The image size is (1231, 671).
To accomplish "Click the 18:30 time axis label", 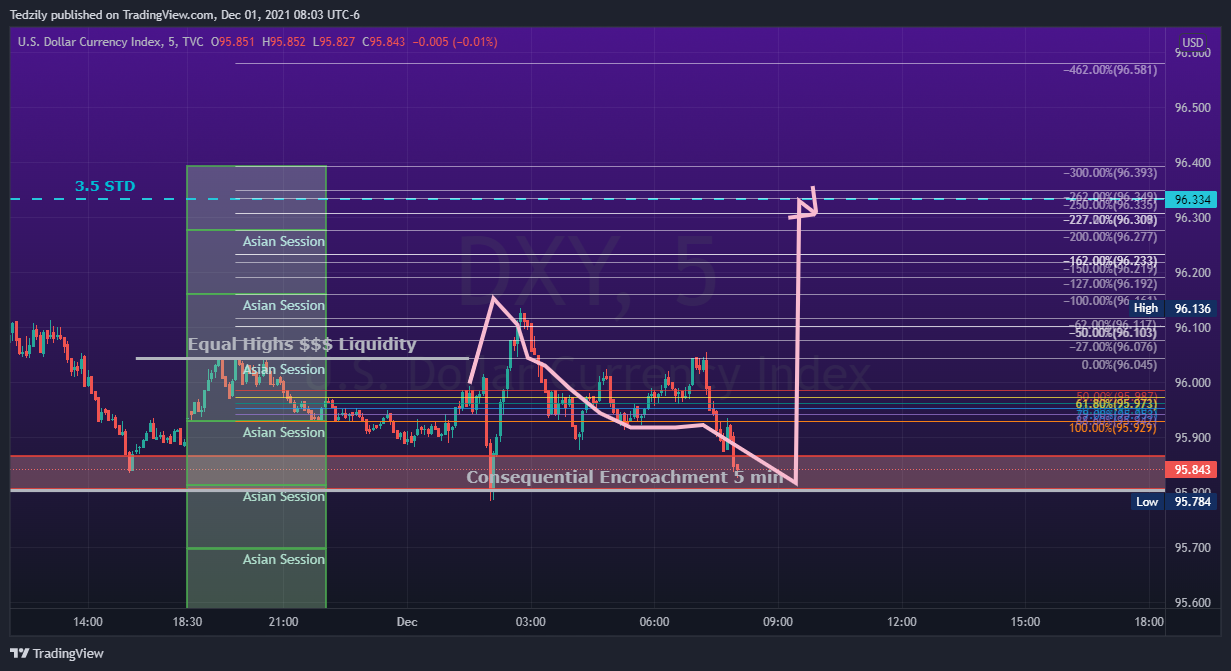I will coord(187,622).
